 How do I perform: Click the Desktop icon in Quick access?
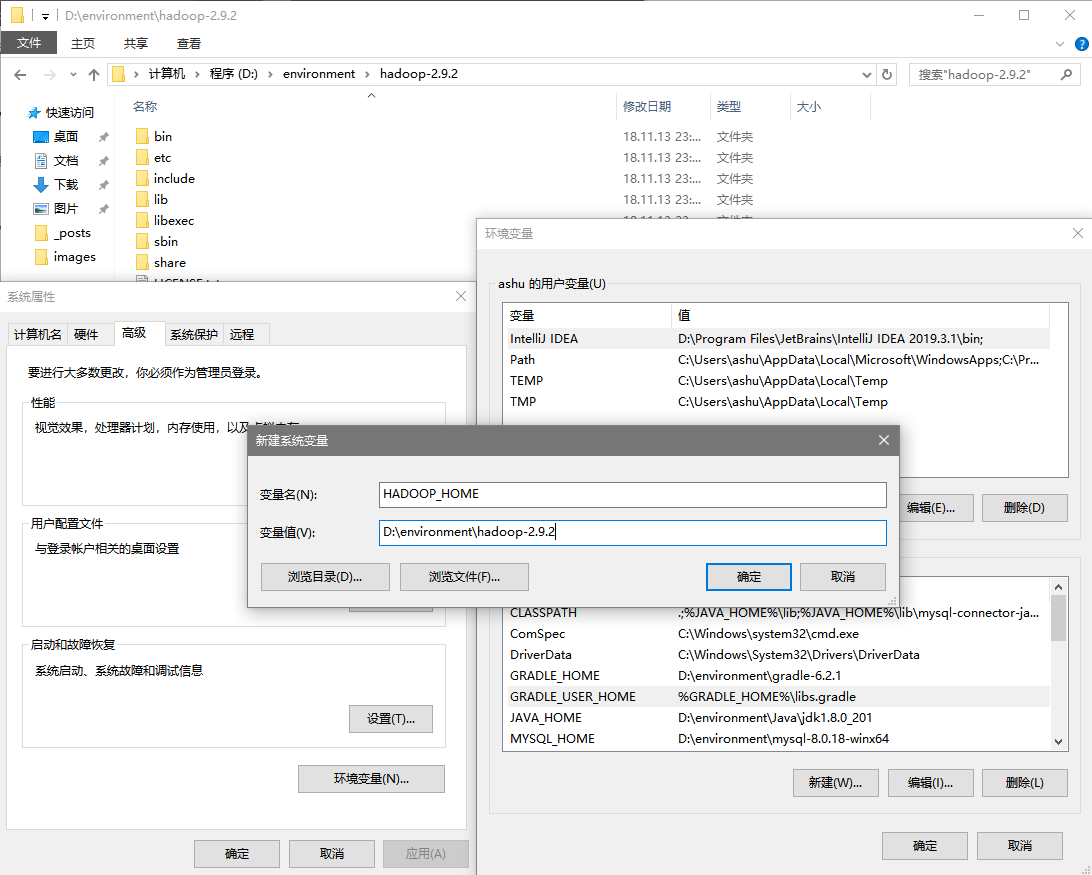41,137
